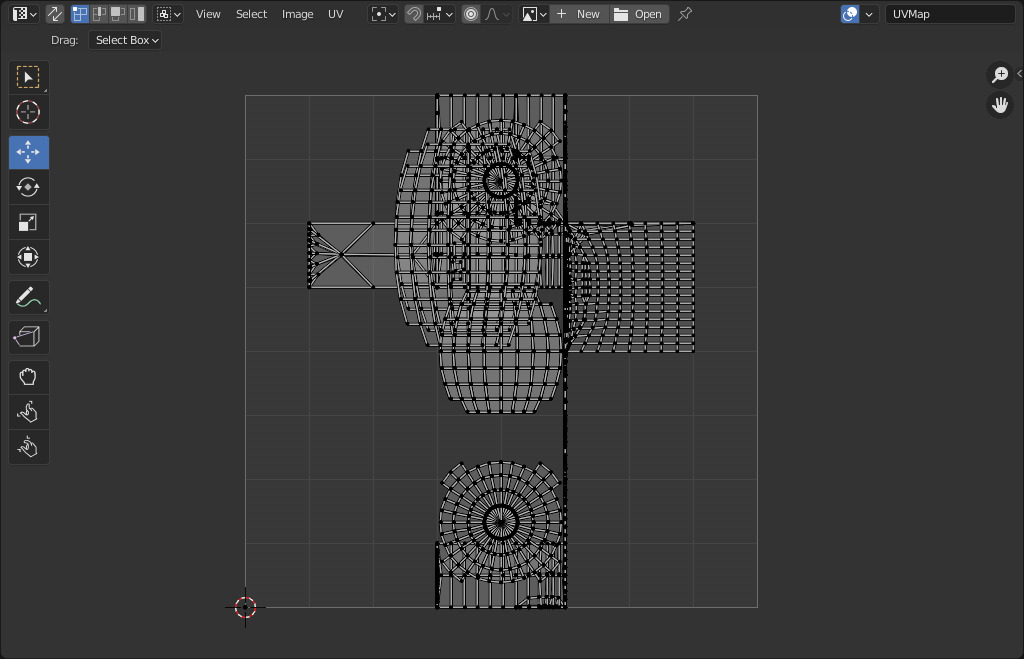This screenshot has width=1024, height=659.
Task: Switch to edge select mode
Action: (x=99, y=14)
